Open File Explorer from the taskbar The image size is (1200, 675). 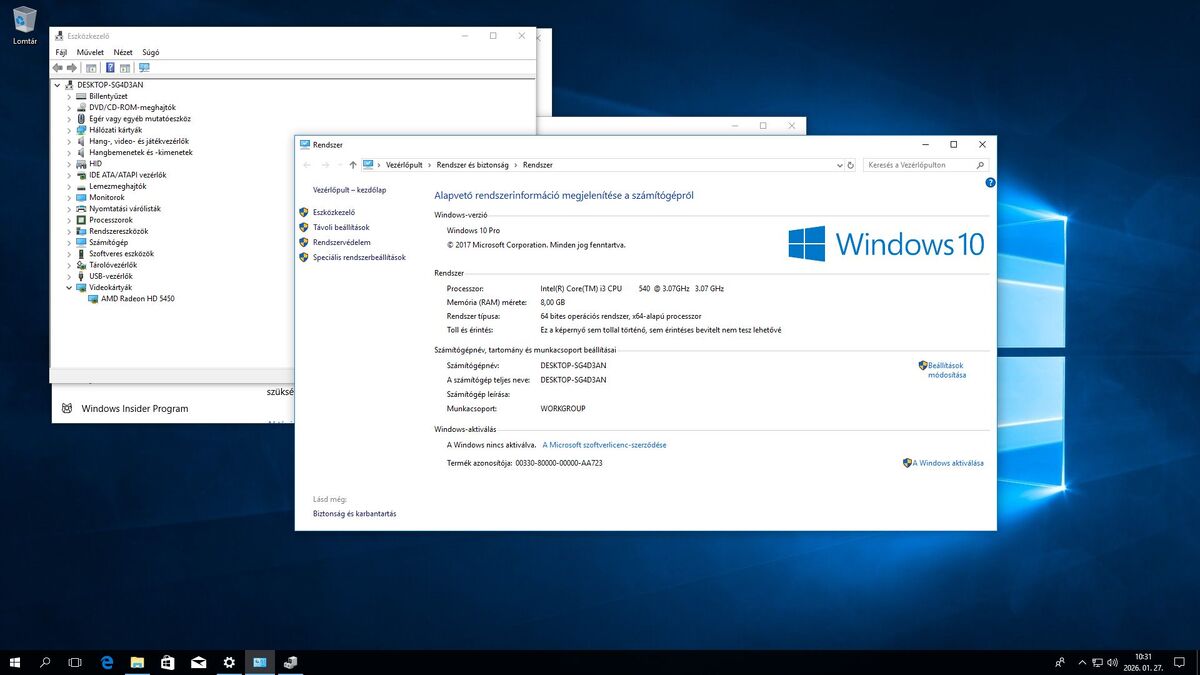(x=137, y=662)
